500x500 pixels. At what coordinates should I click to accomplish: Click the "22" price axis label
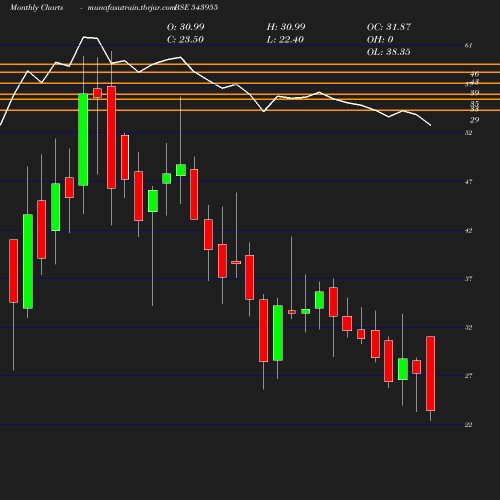click(x=468, y=424)
